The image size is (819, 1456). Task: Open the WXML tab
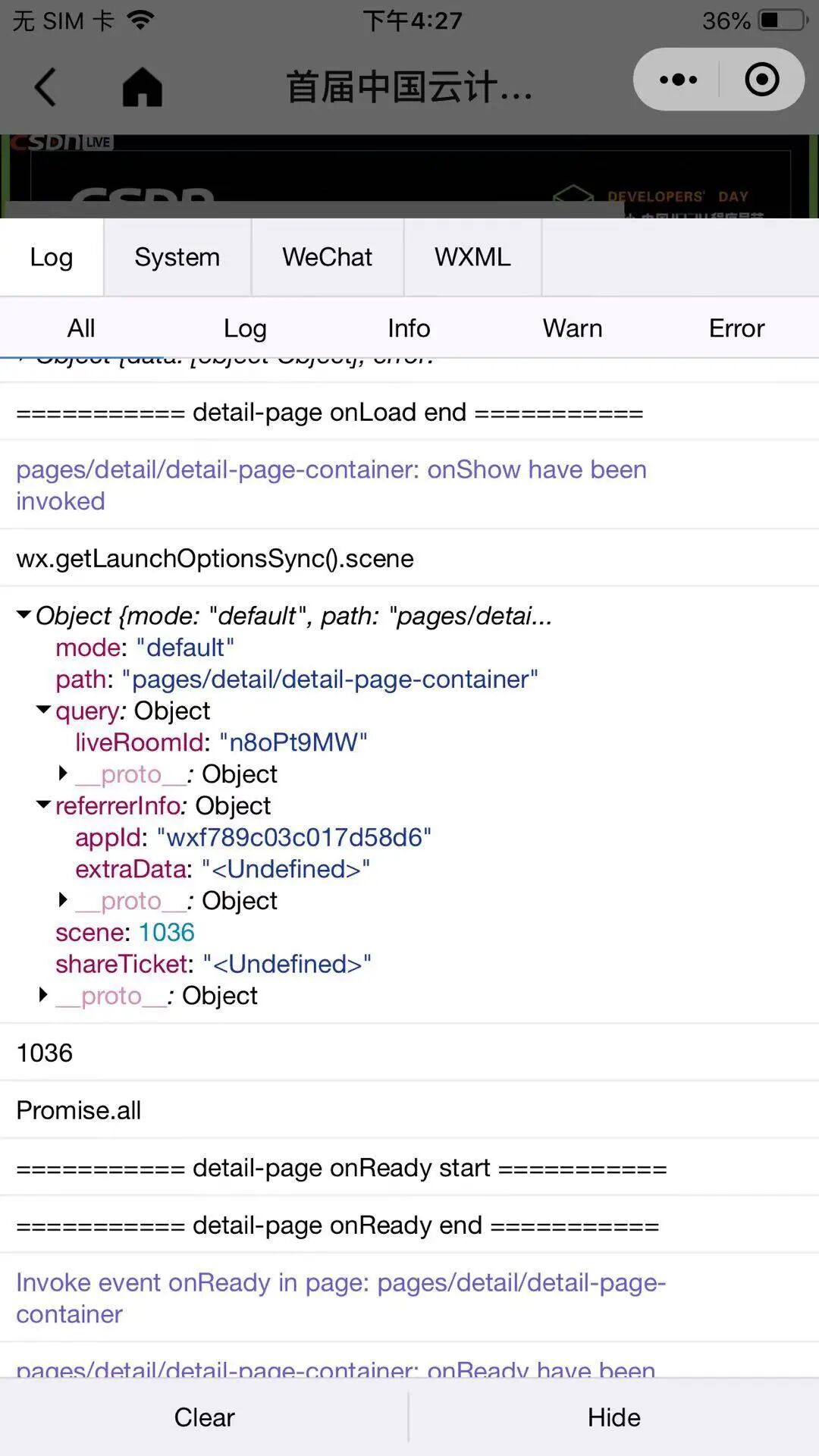[472, 257]
